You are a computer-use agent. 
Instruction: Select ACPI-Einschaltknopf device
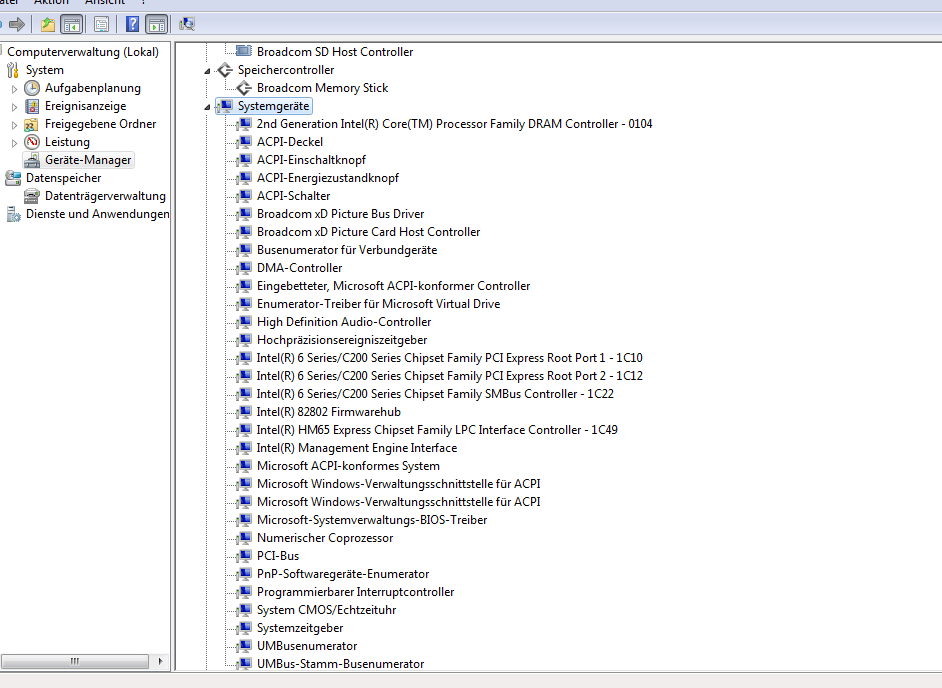[x=311, y=160]
